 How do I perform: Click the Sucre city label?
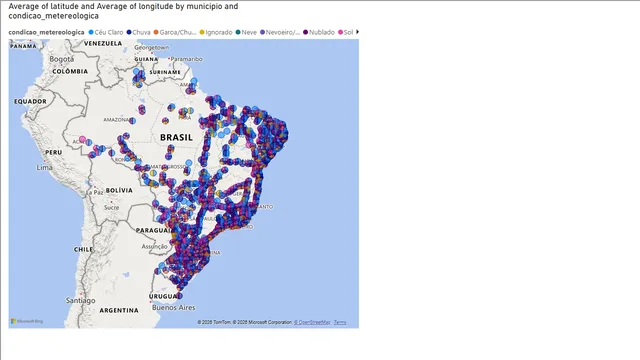[x=111, y=207]
